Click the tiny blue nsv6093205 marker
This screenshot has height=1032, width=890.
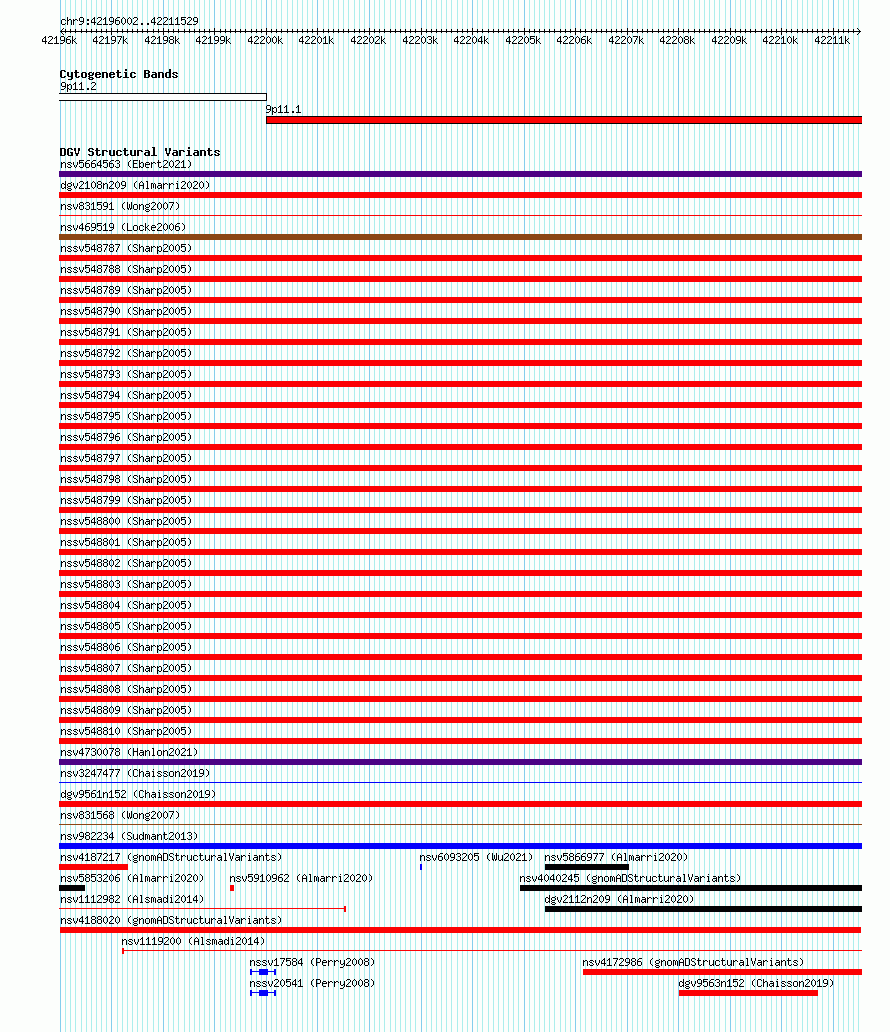pos(421,867)
